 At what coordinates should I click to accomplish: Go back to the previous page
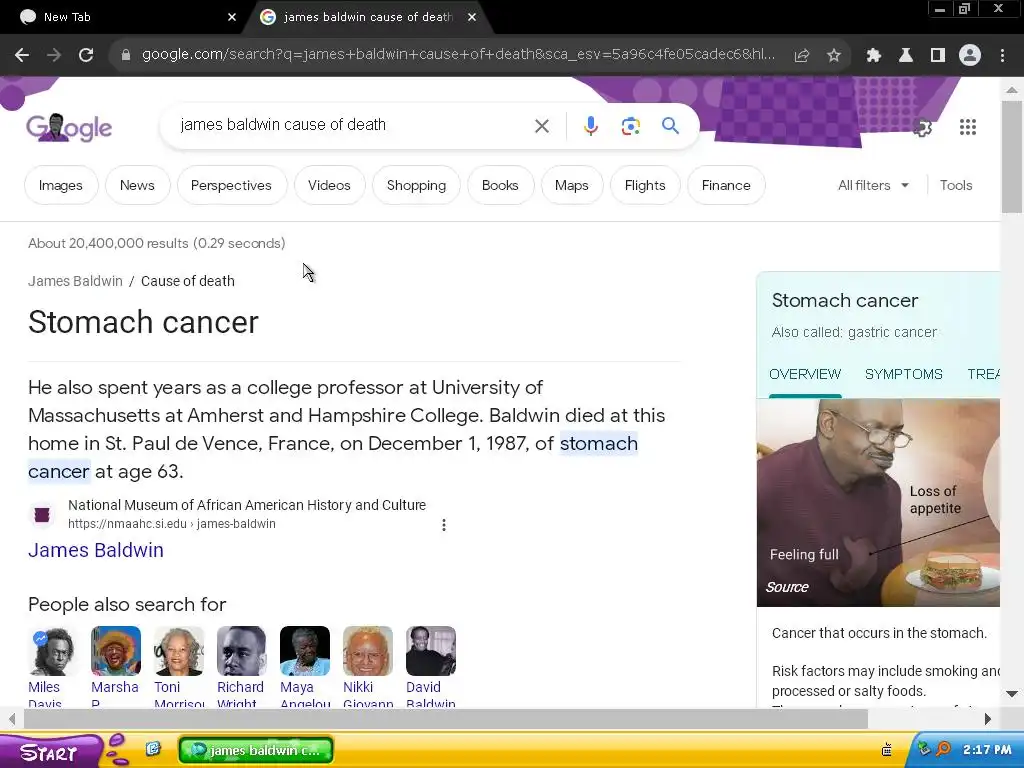click(x=22, y=56)
